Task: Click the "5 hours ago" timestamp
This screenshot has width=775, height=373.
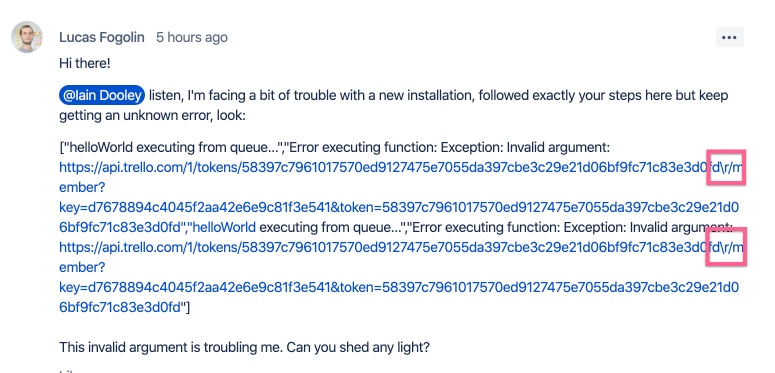Action: [x=192, y=38]
